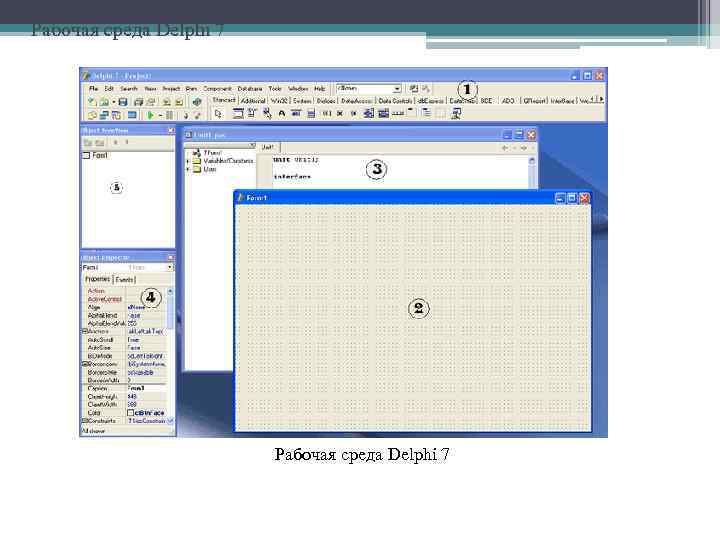Click the Toggle Form/Unit toolbar icon
The height and width of the screenshot is (540, 720).
117,115
